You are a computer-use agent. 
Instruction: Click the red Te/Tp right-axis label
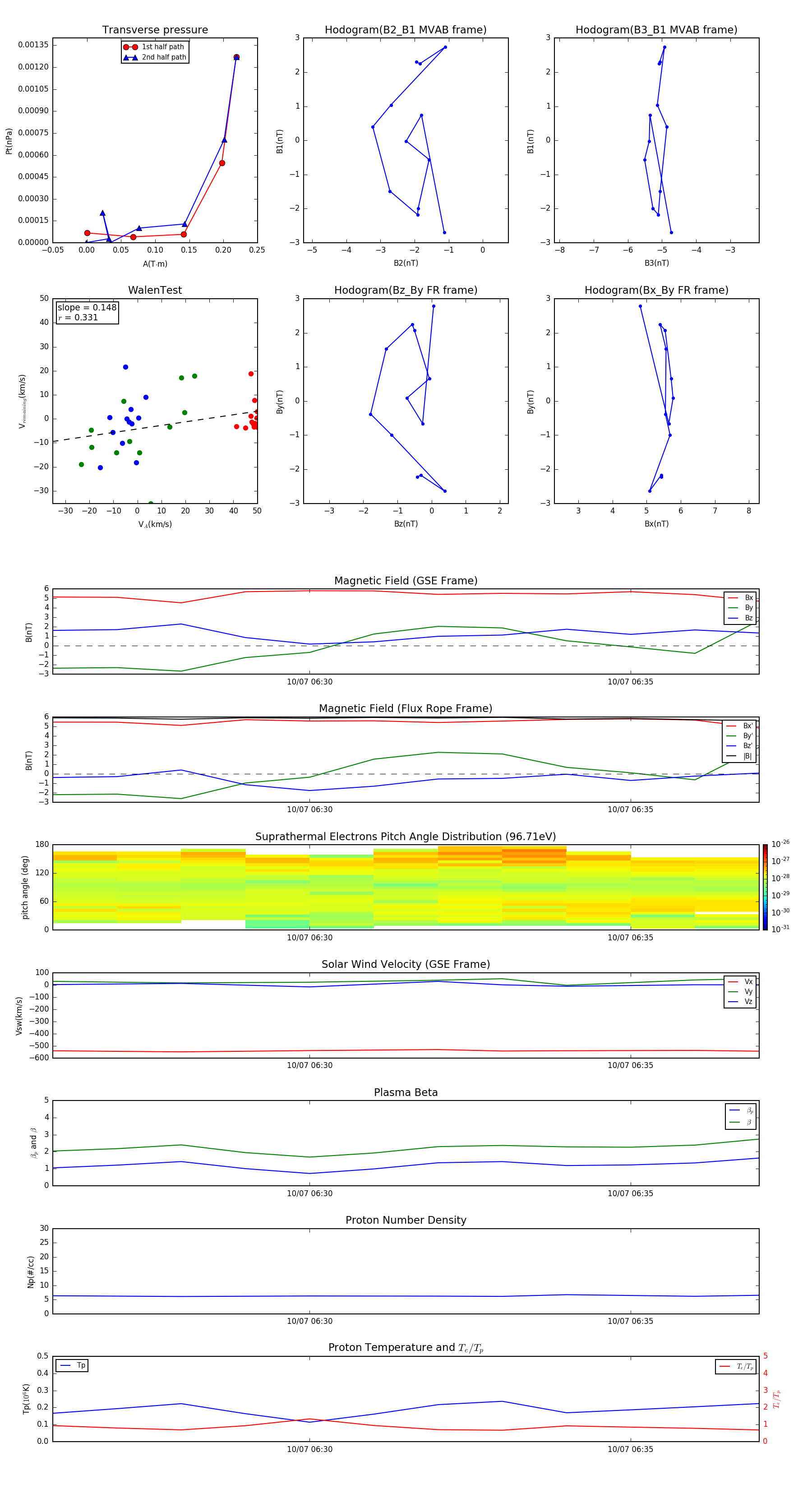[x=777, y=1399]
